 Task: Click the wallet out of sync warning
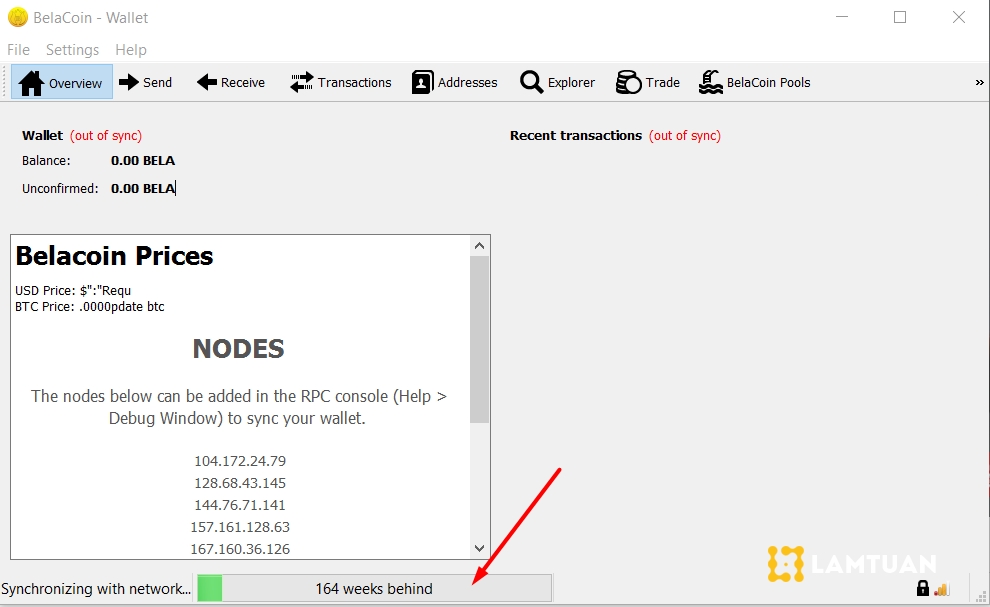pyautogui.click(x=106, y=136)
